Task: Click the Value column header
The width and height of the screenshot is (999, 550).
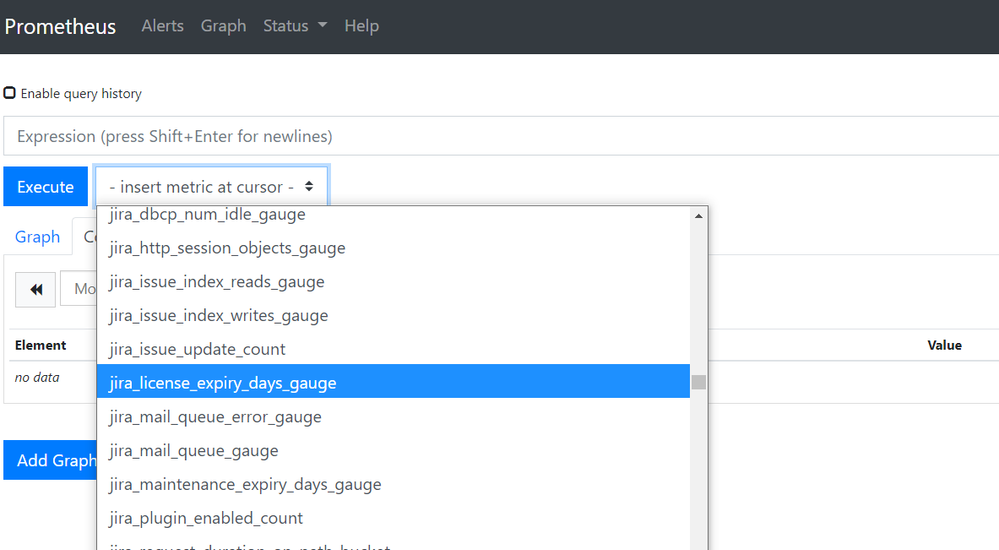Action: click(944, 345)
